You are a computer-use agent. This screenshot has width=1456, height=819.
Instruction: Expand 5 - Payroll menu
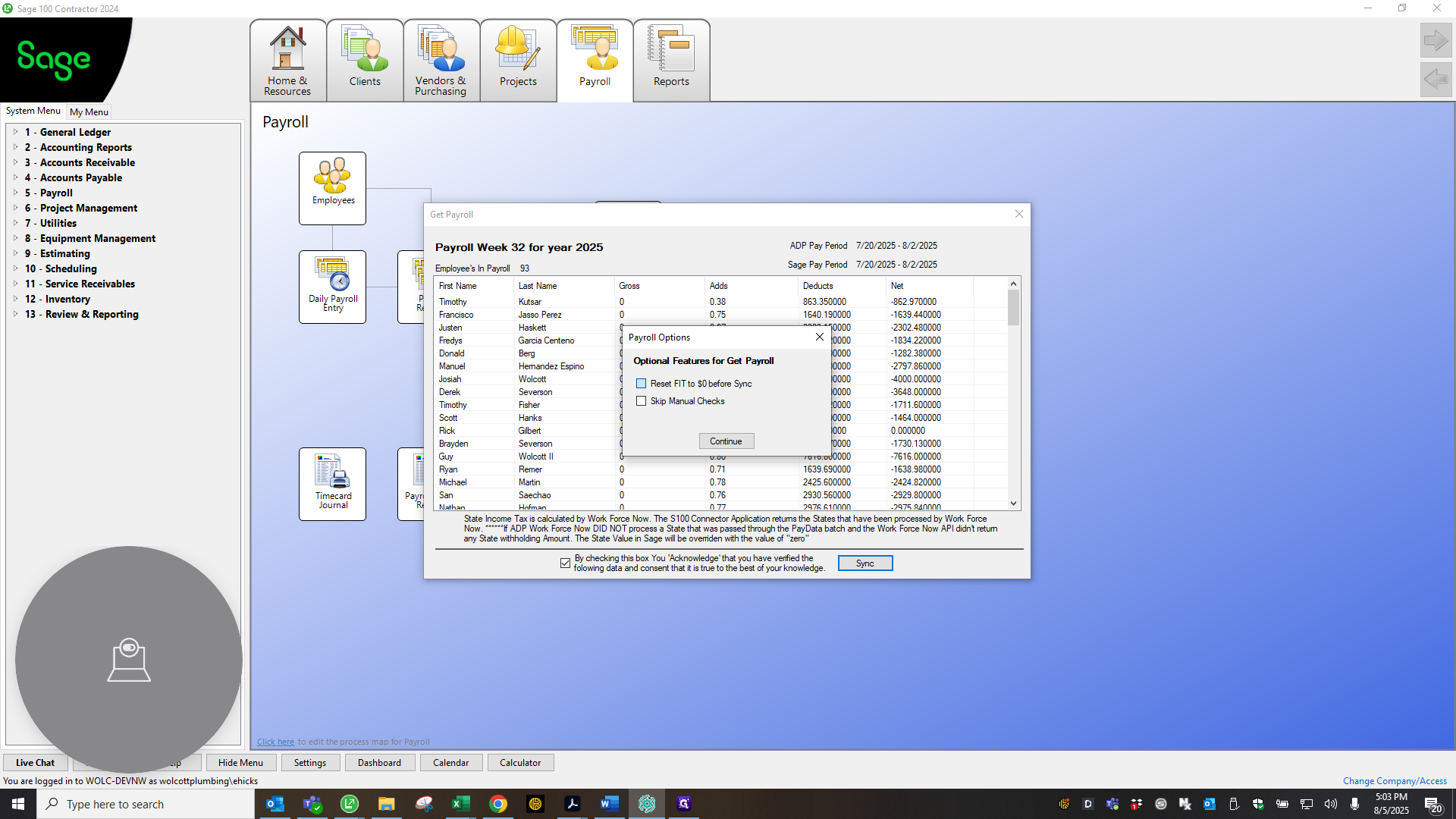pyautogui.click(x=15, y=193)
